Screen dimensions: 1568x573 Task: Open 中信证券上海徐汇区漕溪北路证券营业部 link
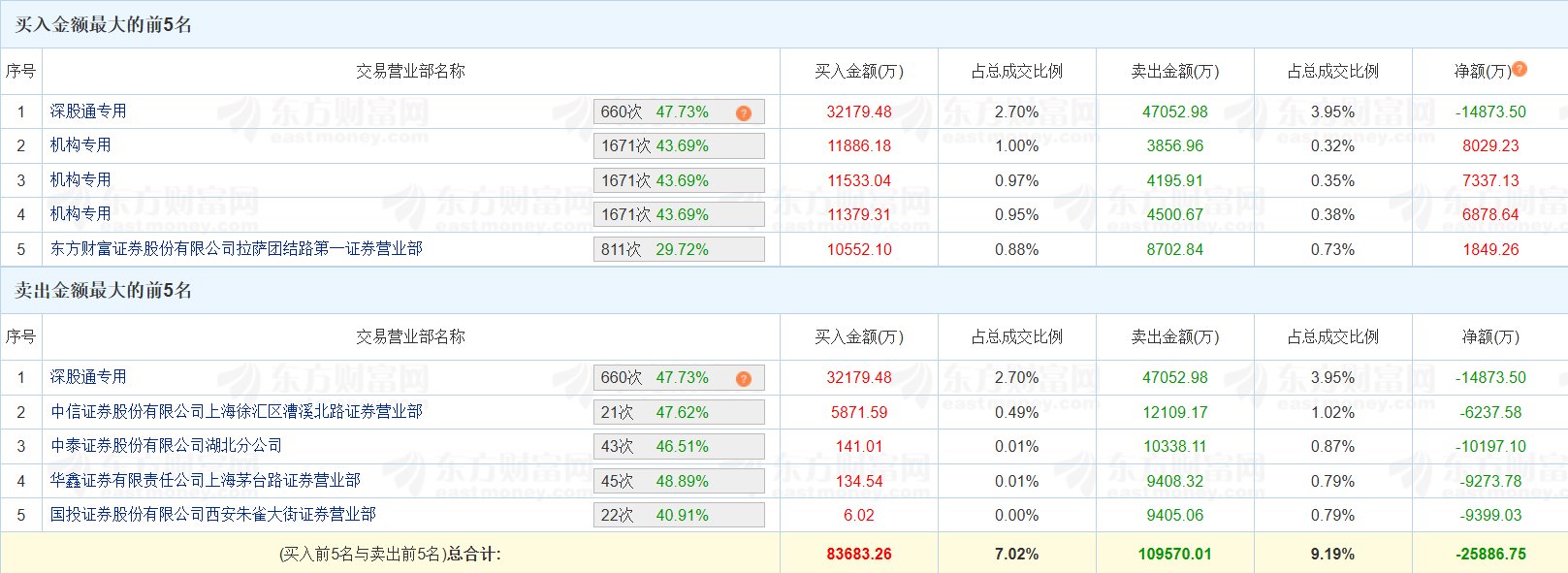tap(236, 412)
